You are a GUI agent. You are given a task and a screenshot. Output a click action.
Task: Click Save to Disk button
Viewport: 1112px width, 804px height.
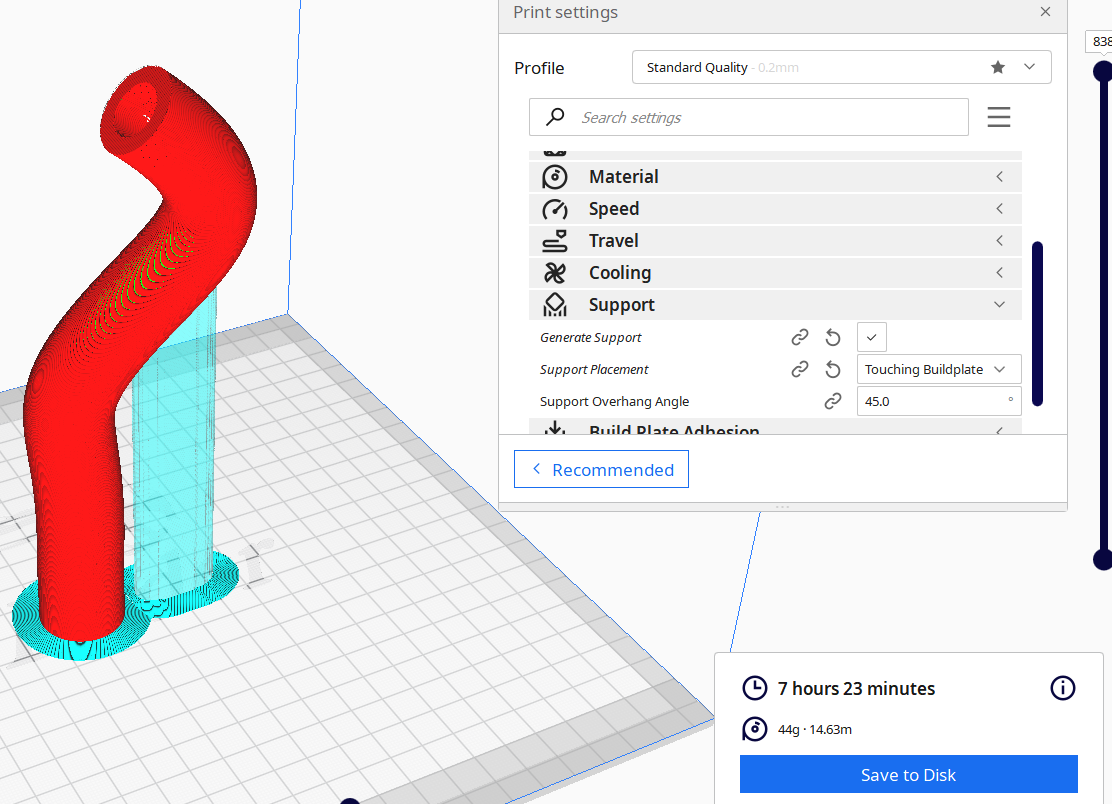[x=908, y=774]
